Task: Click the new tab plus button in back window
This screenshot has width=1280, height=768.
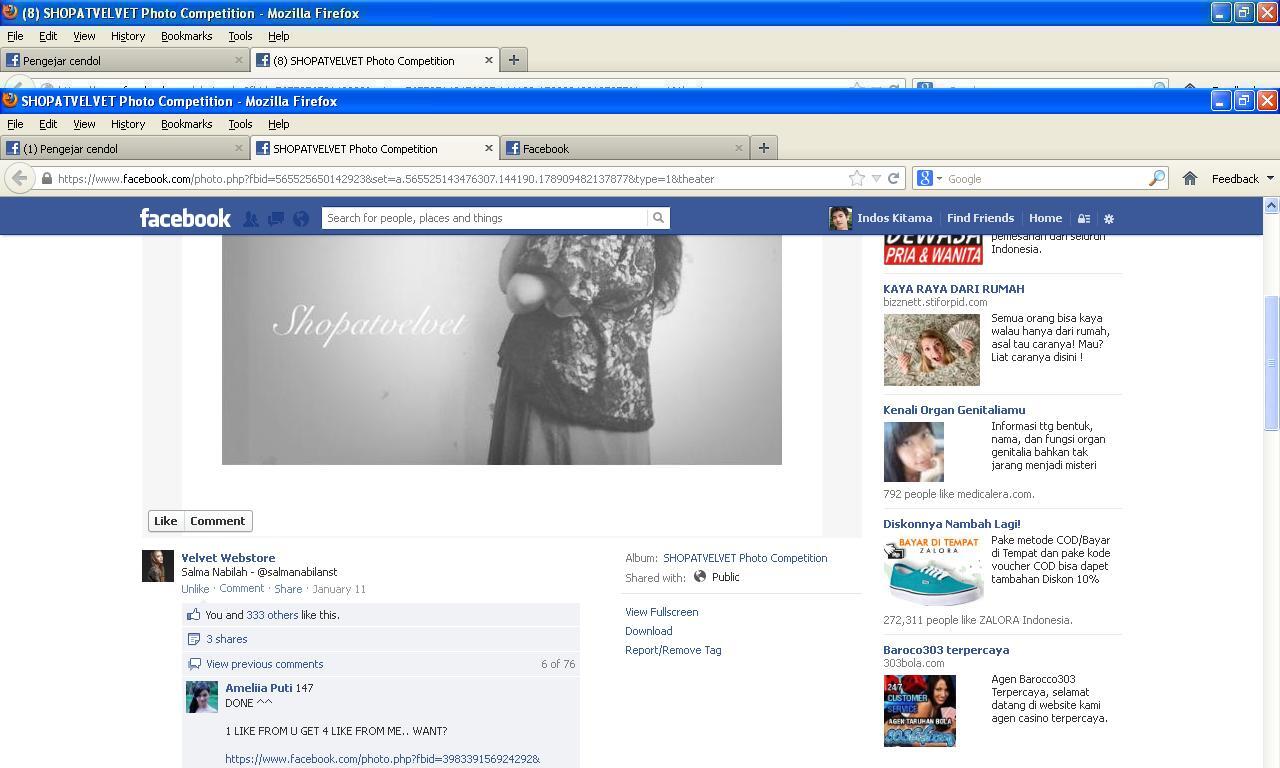Action: point(513,60)
